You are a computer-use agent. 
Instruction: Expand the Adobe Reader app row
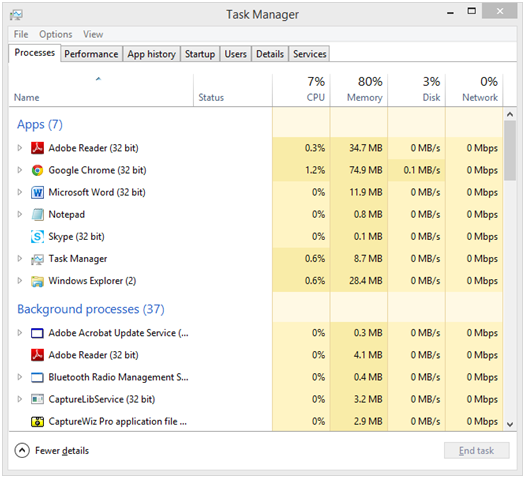pyautogui.click(x=19, y=148)
